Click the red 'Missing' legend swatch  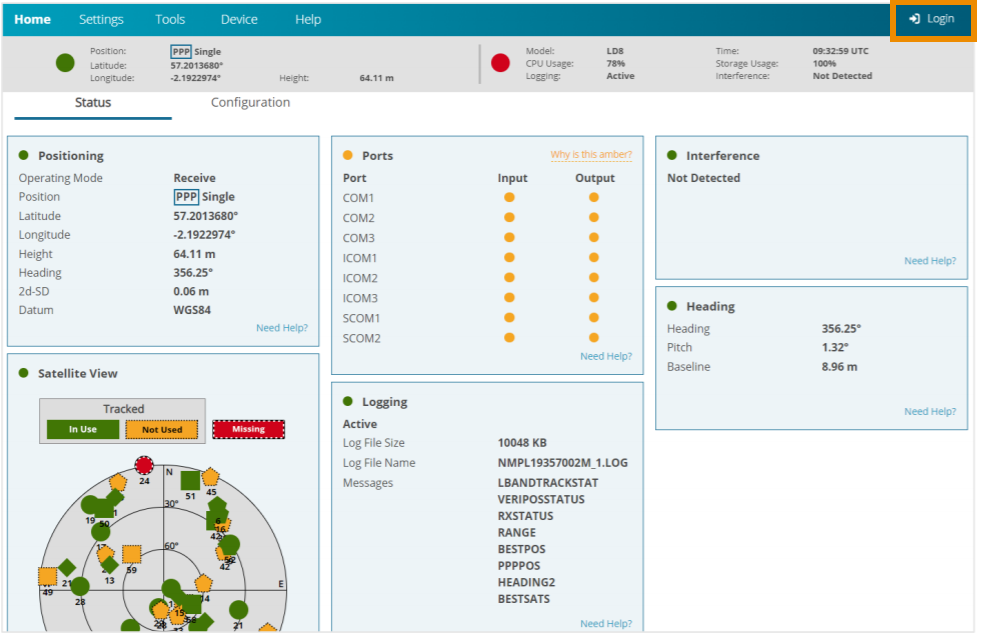[248, 429]
